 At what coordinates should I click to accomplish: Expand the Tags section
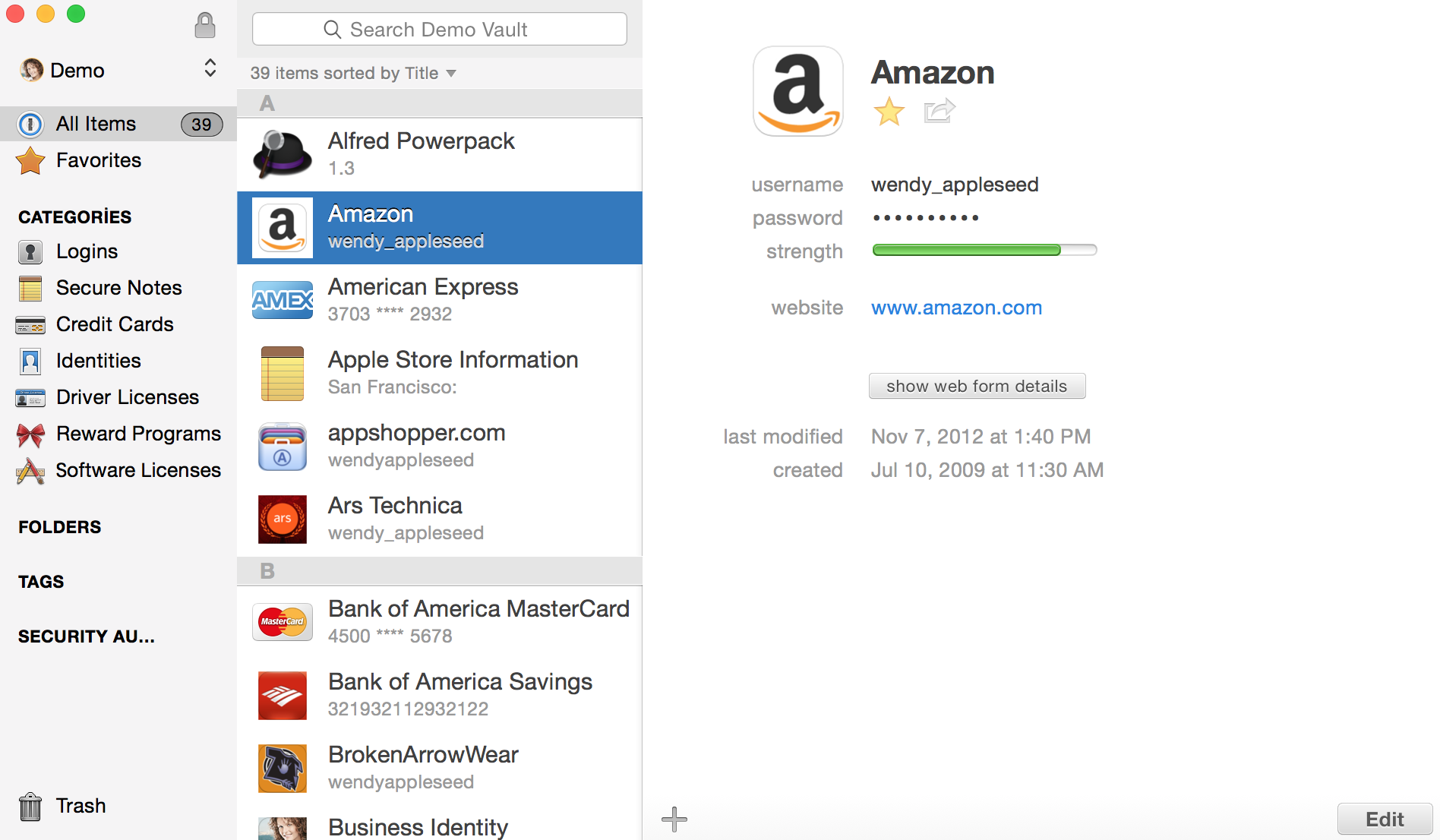(41, 582)
